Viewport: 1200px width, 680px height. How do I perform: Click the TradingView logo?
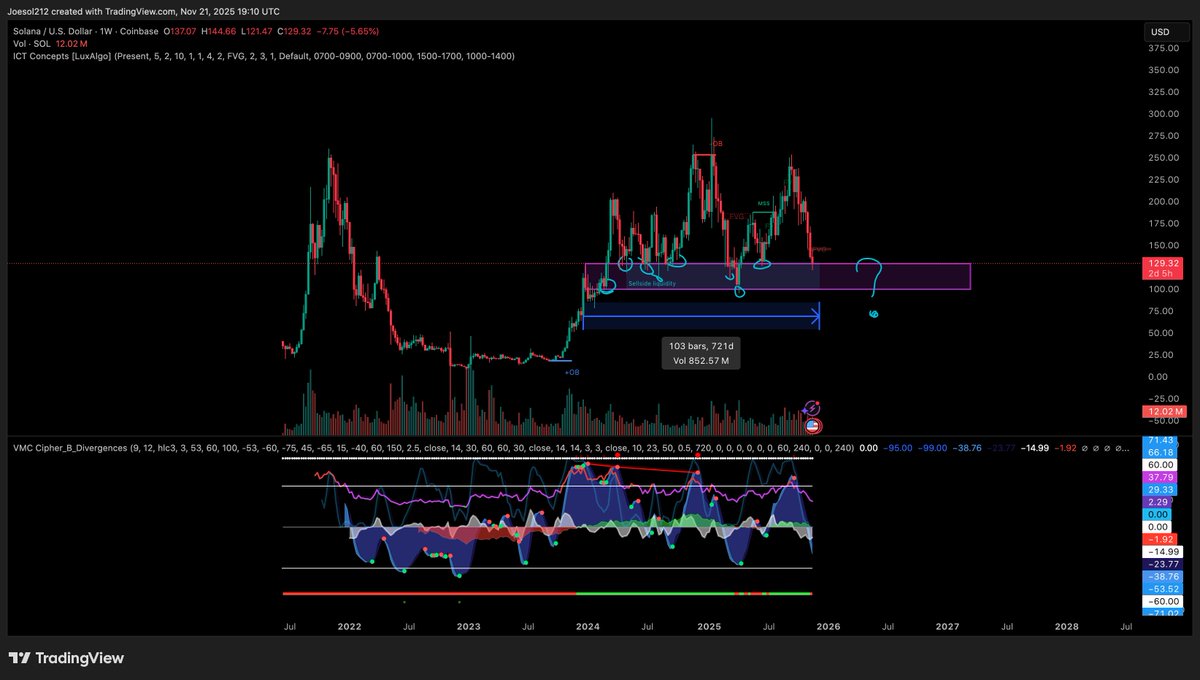[66, 658]
